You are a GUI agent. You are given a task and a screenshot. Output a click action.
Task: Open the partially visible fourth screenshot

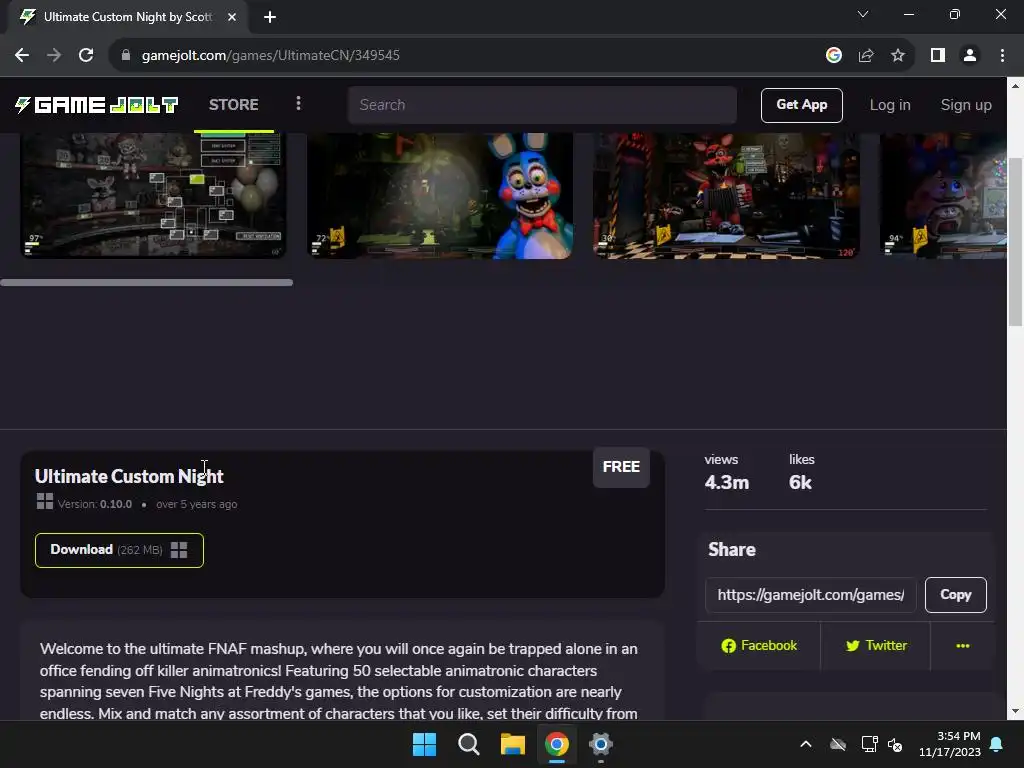[x=944, y=195]
